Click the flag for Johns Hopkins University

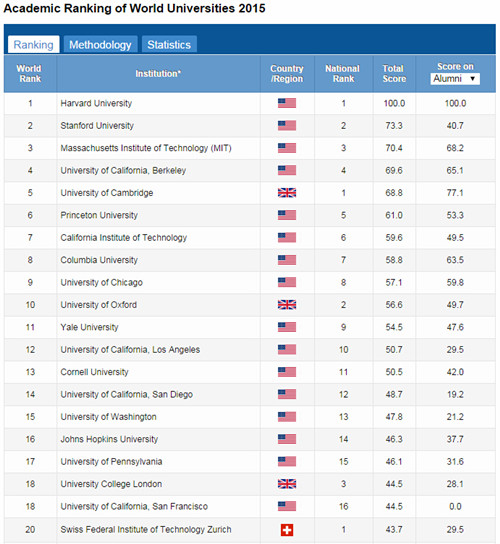(x=287, y=439)
